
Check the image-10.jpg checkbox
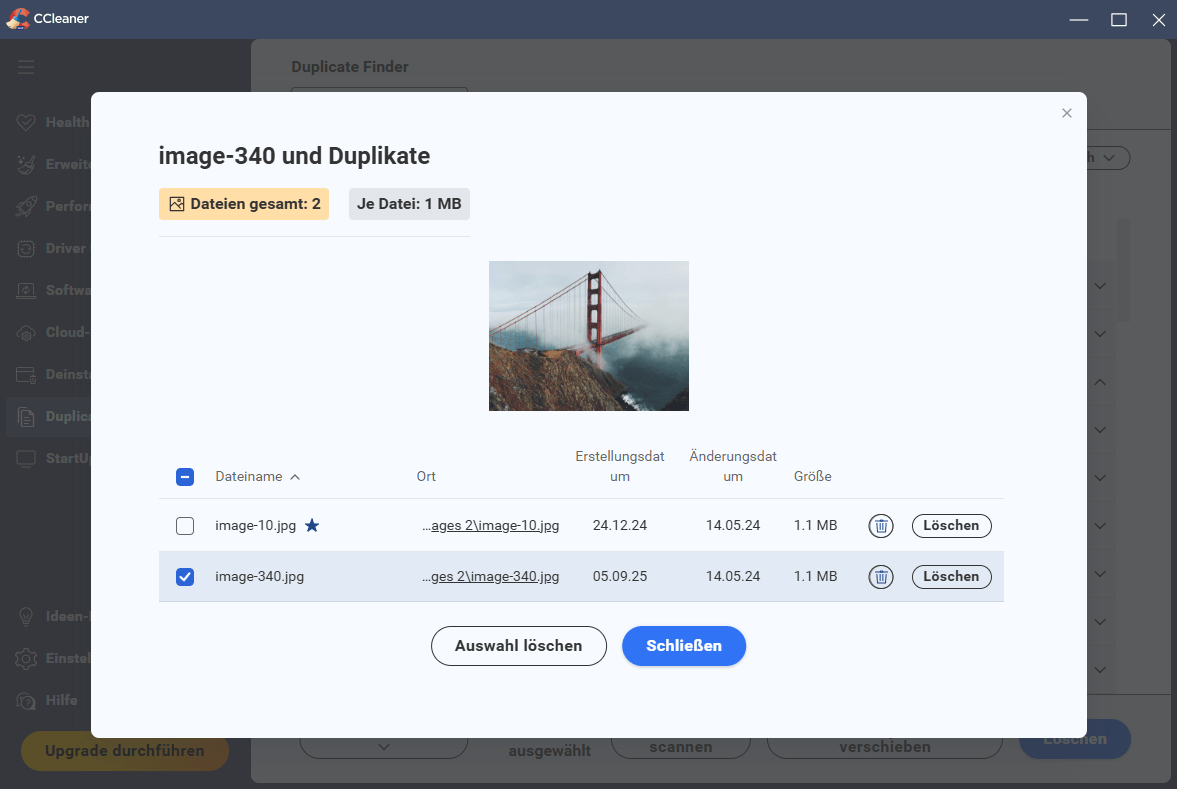(185, 526)
